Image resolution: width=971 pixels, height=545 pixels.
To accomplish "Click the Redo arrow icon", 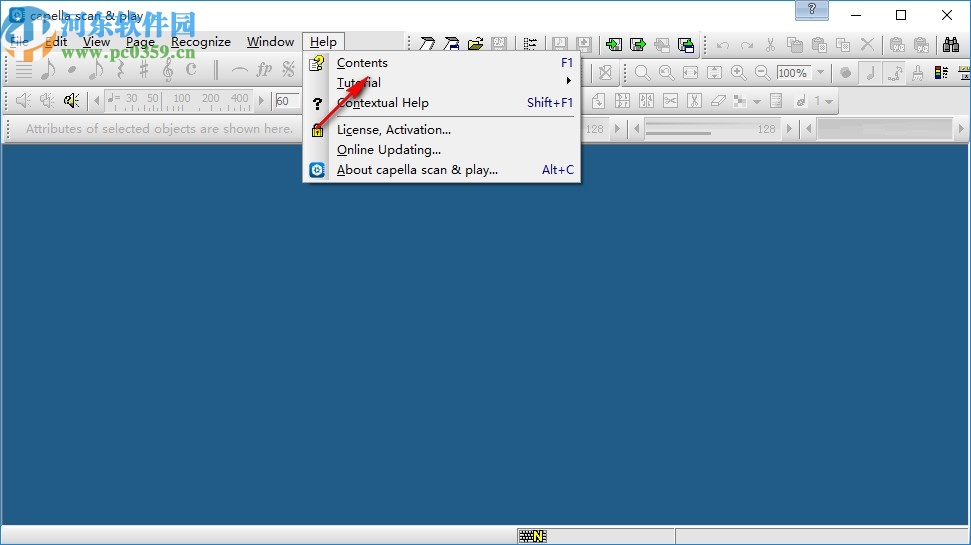I will [747, 45].
